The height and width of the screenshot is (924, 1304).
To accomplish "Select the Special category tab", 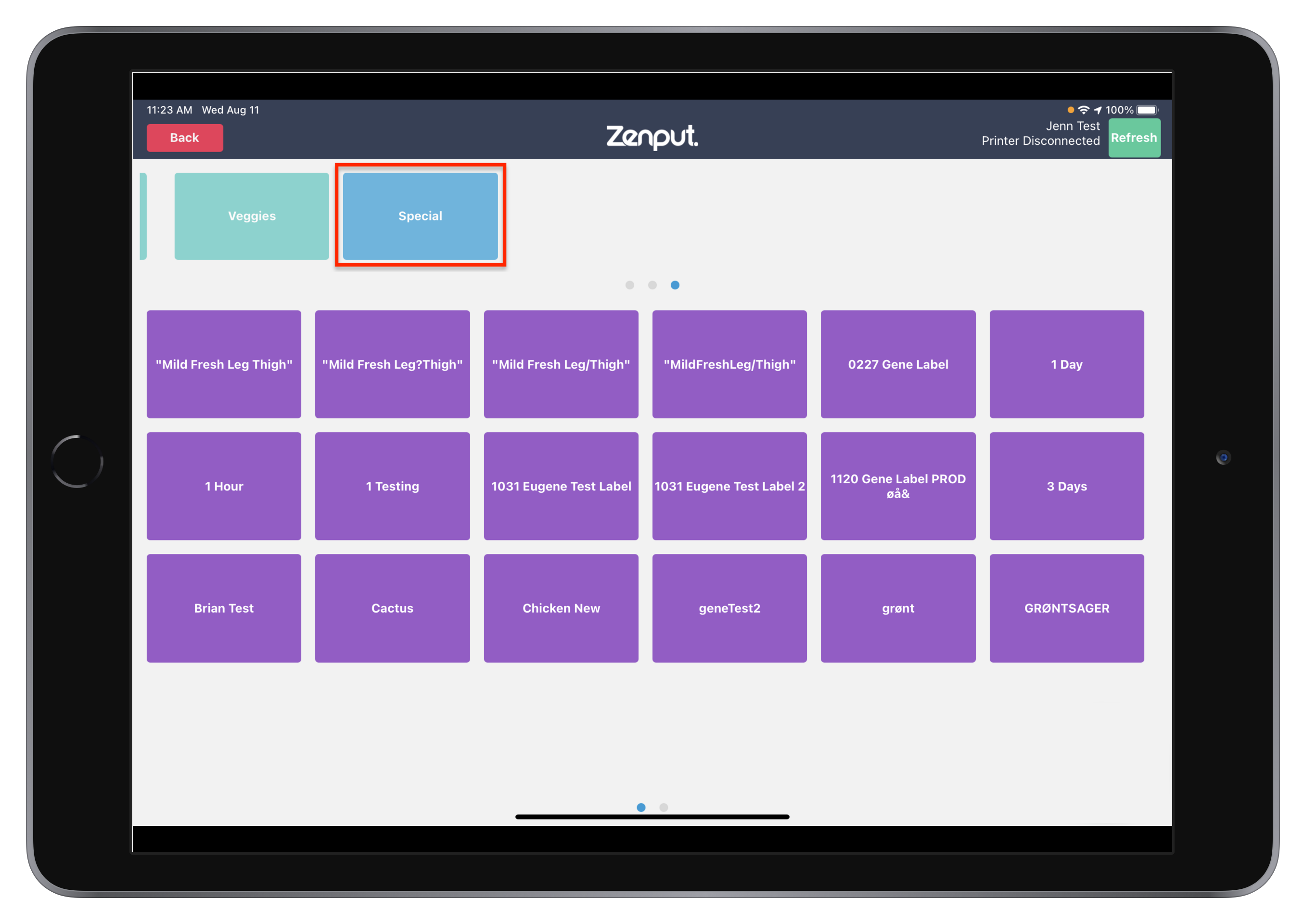I will coord(421,216).
